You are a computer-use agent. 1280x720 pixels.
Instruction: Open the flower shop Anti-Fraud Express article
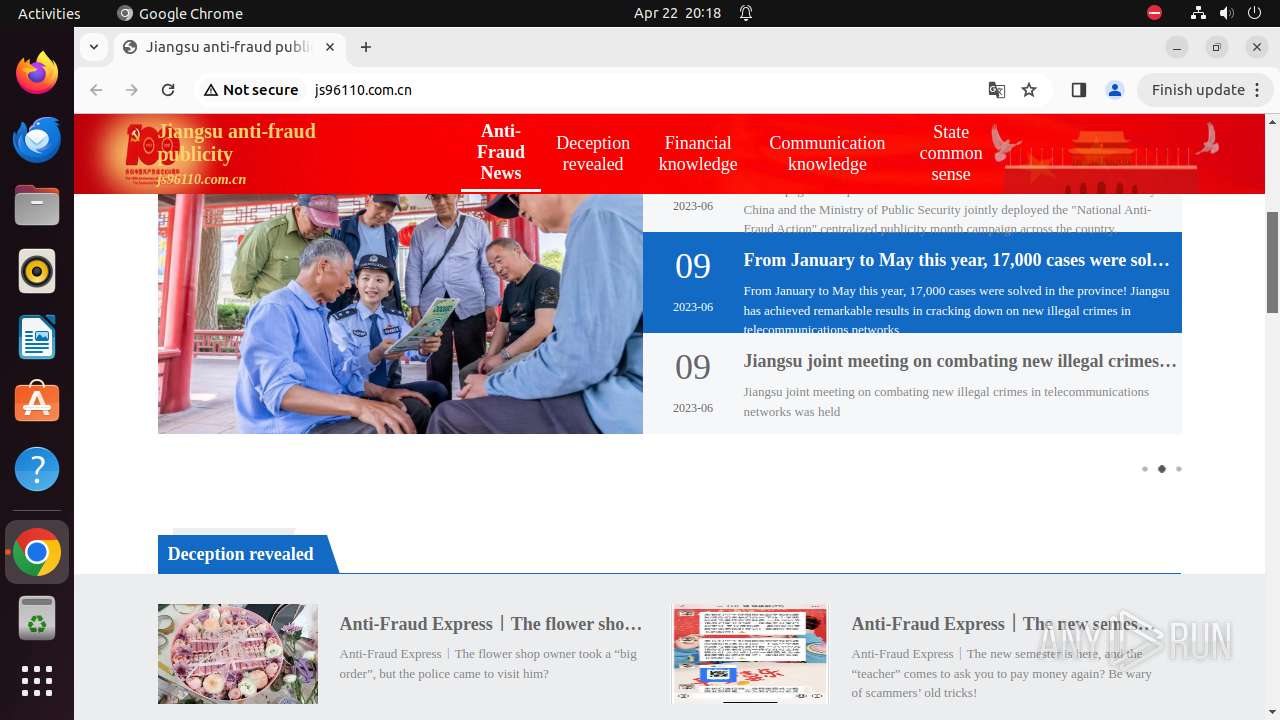point(491,624)
